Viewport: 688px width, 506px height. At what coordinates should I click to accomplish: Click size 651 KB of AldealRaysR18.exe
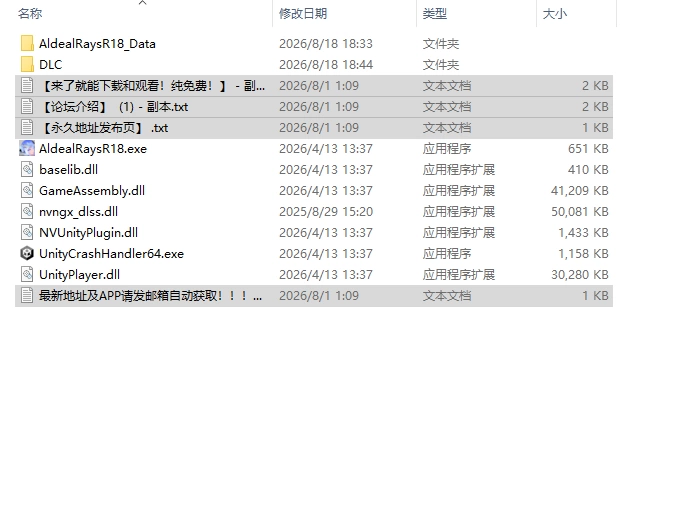[588, 149]
